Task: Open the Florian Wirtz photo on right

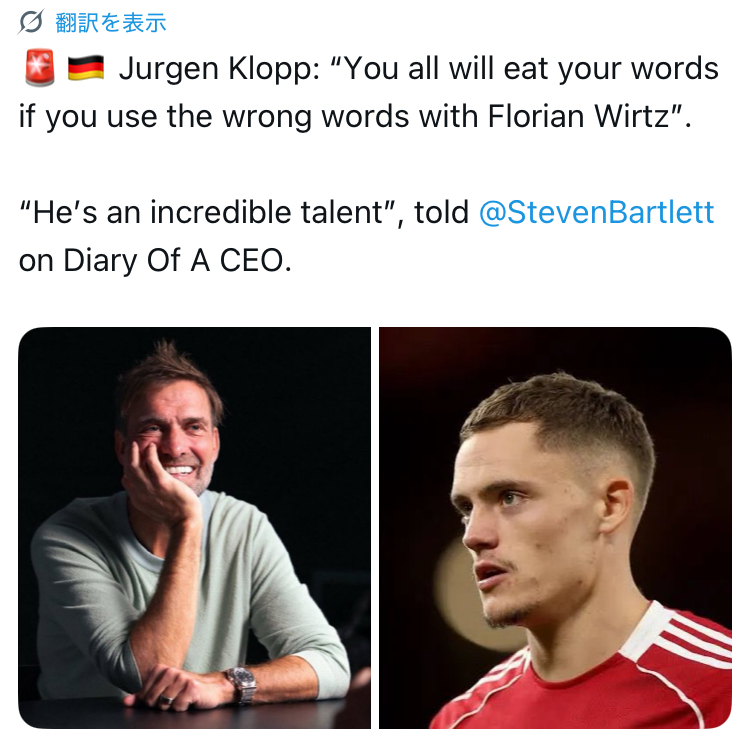Action: pos(555,528)
